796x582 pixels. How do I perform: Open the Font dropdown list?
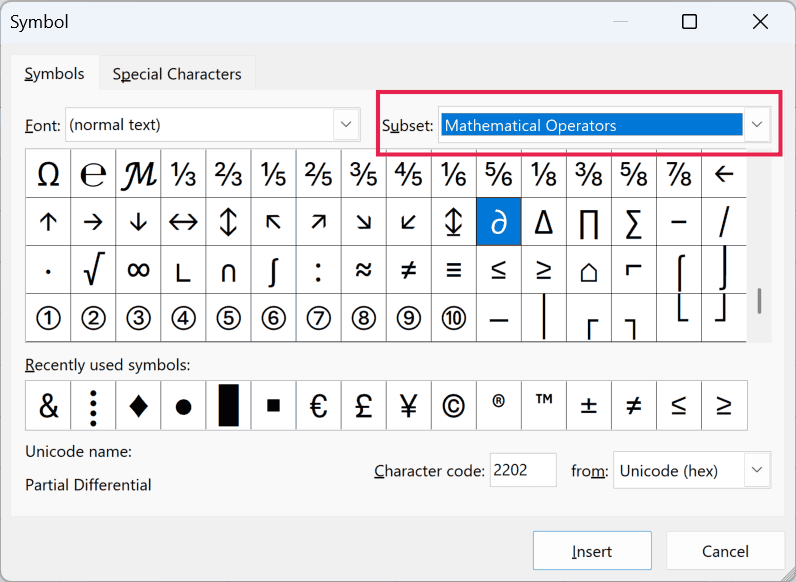pyautogui.click(x=346, y=124)
